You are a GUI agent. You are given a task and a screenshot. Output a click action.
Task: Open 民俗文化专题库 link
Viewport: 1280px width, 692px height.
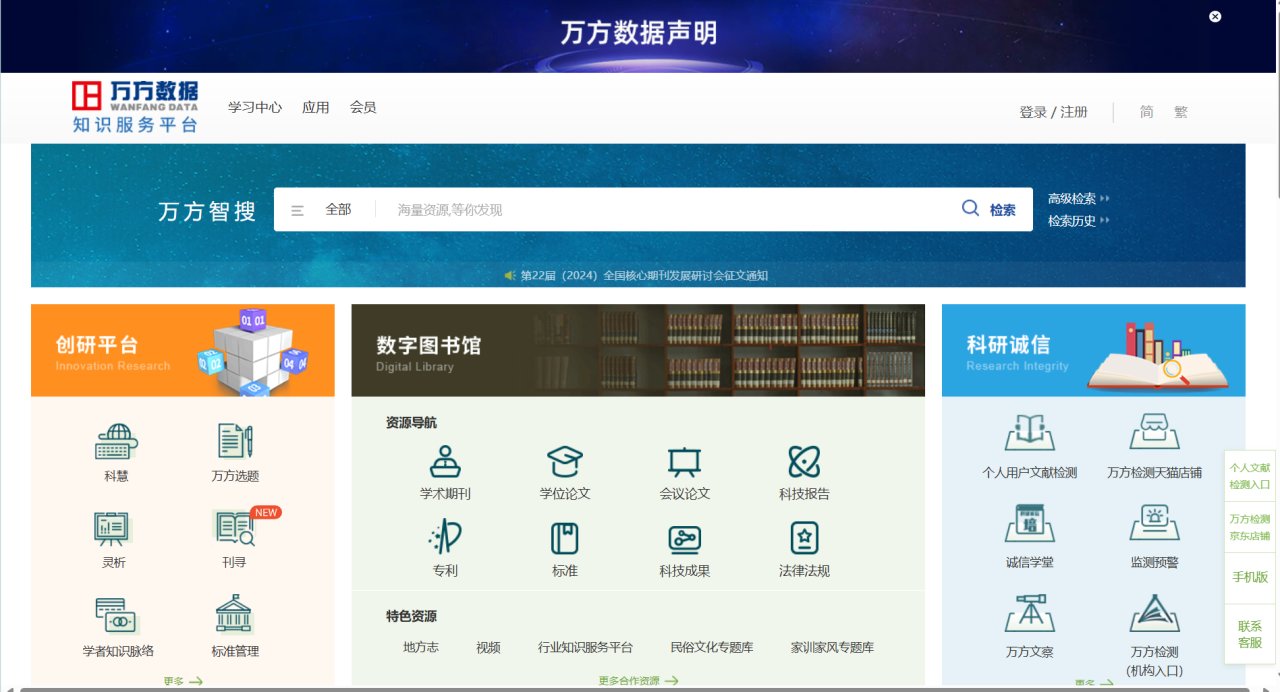point(712,647)
